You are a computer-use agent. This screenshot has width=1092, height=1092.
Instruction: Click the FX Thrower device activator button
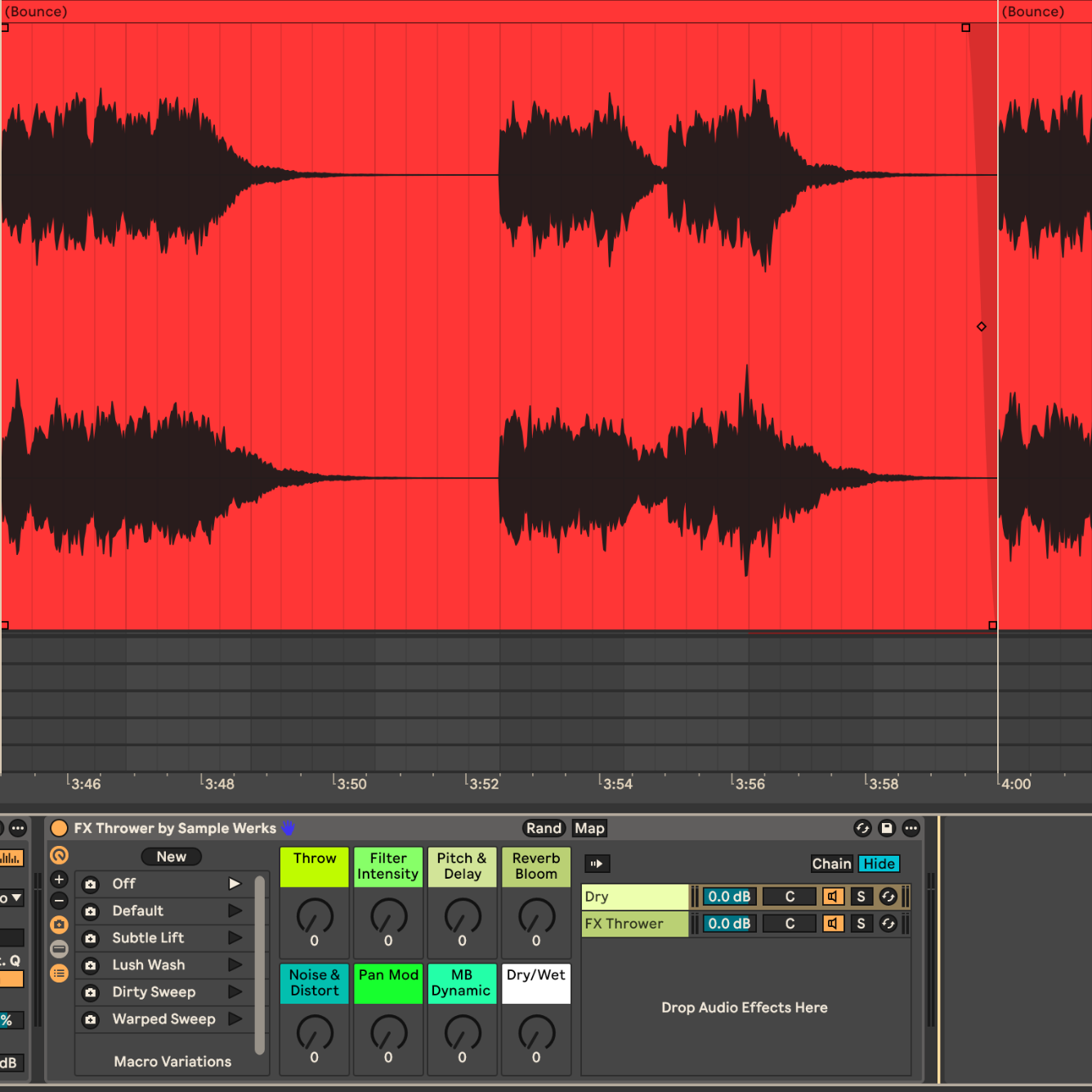(59, 828)
